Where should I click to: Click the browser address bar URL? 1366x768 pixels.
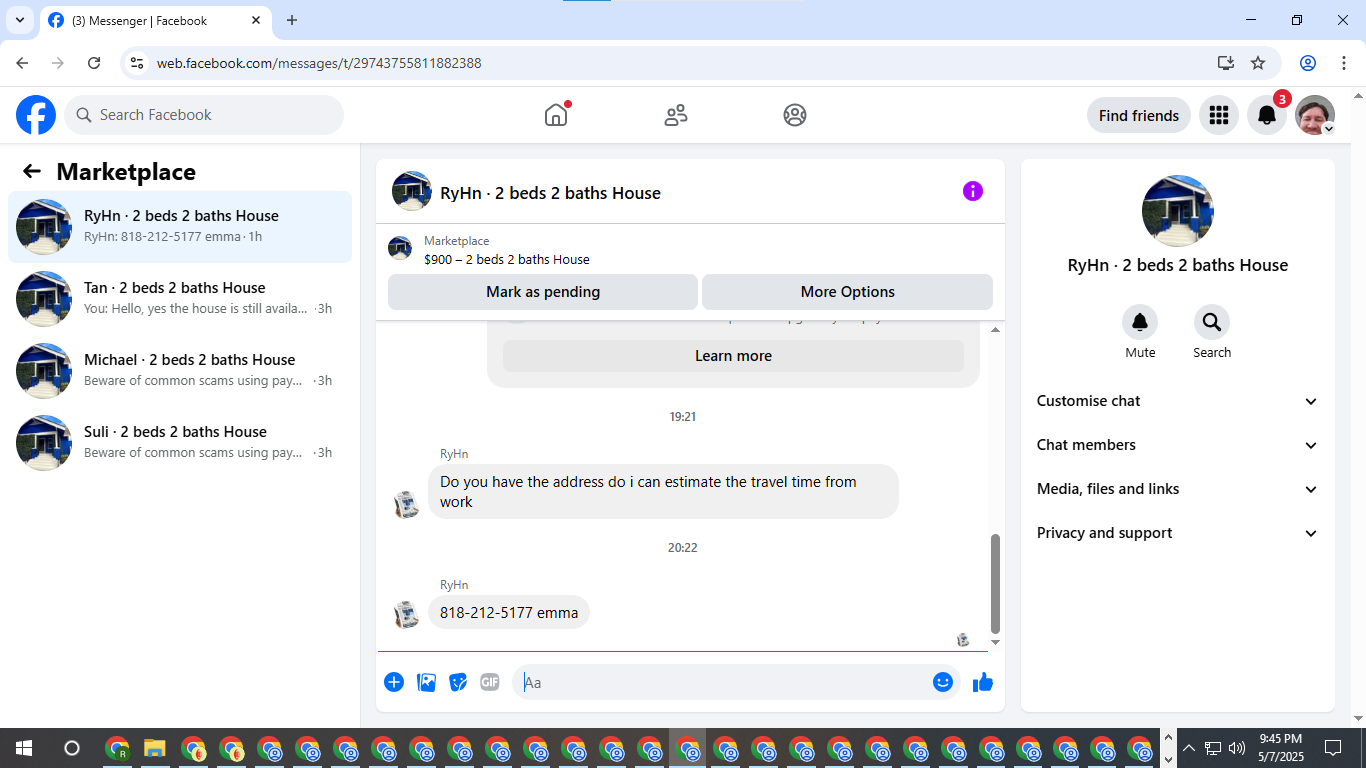319,63
